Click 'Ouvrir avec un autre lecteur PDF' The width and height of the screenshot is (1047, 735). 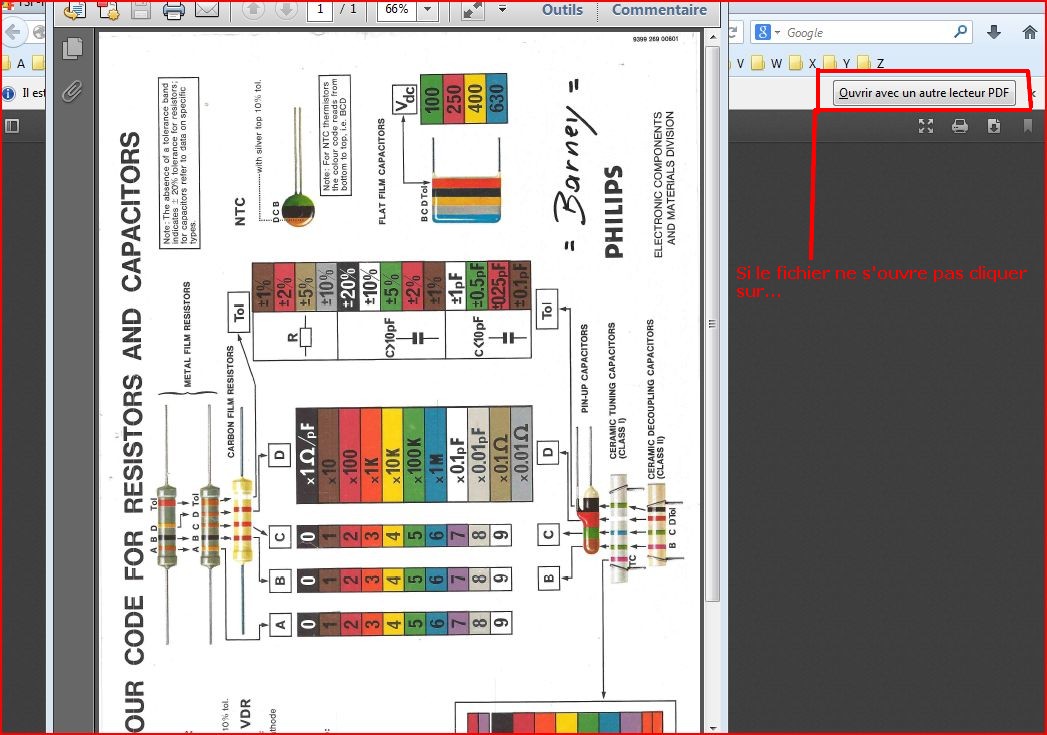tap(923, 93)
